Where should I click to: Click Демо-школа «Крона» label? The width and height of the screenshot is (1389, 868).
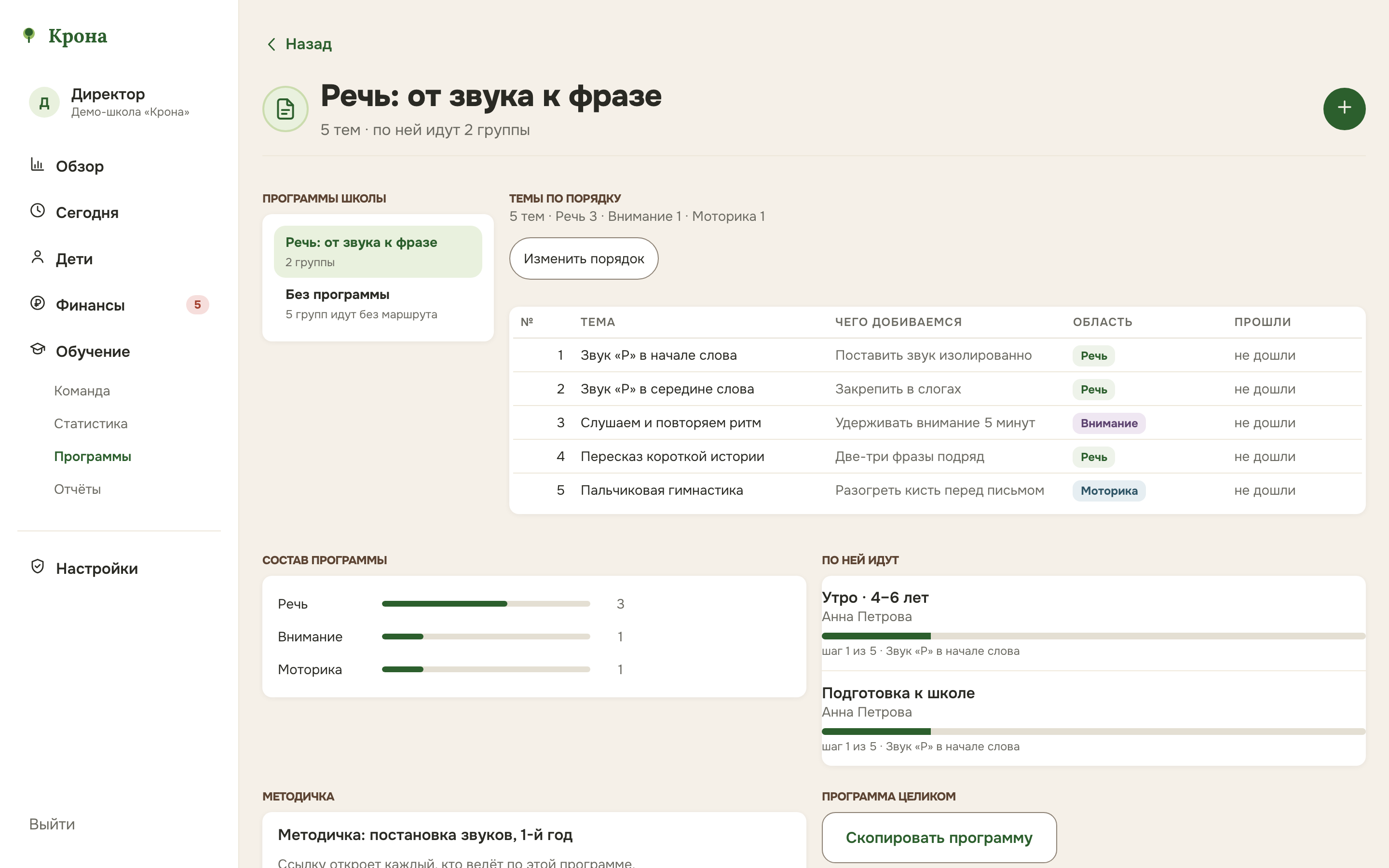pyautogui.click(x=130, y=112)
